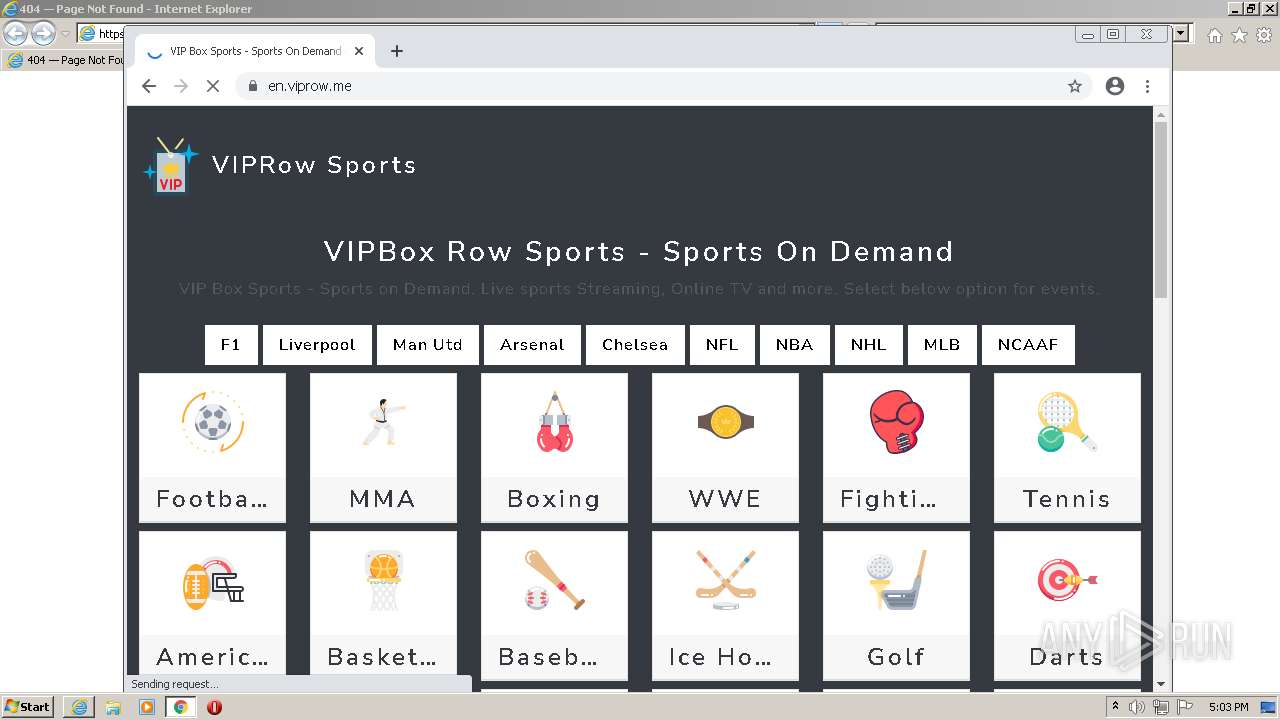Select the VIP Box Sports Chrome tab
The image size is (1280, 720).
pos(255,51)
